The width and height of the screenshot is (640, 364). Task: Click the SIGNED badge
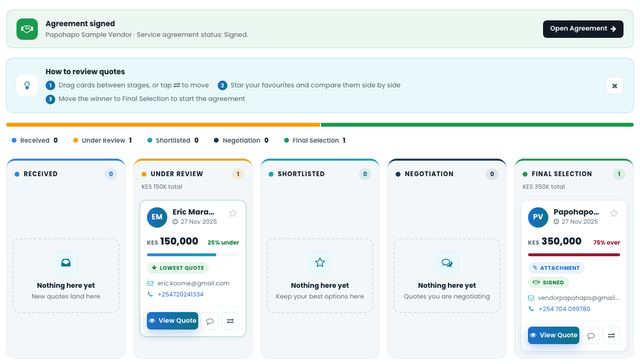(x=548, y=282)
